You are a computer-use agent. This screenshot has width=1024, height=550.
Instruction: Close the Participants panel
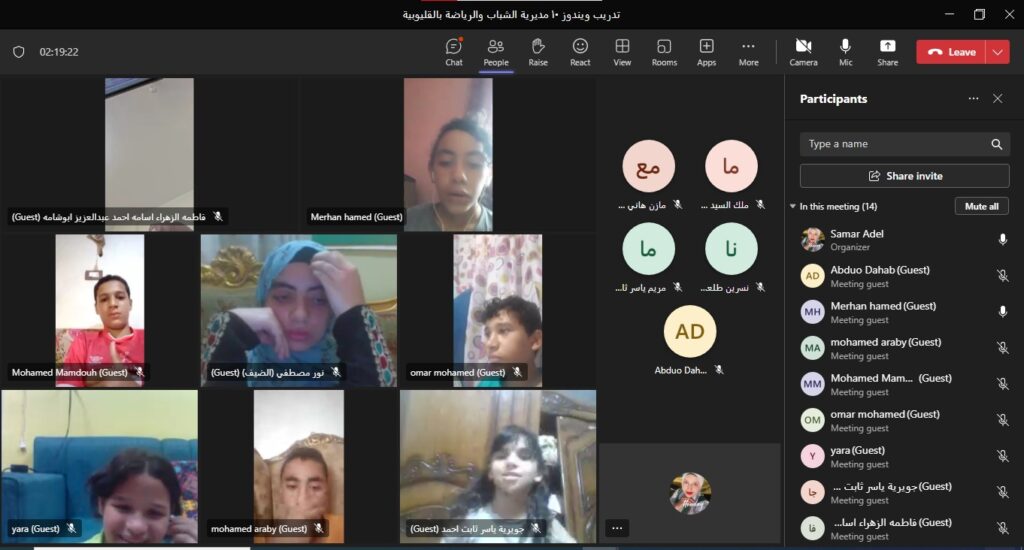pos(997,99)
